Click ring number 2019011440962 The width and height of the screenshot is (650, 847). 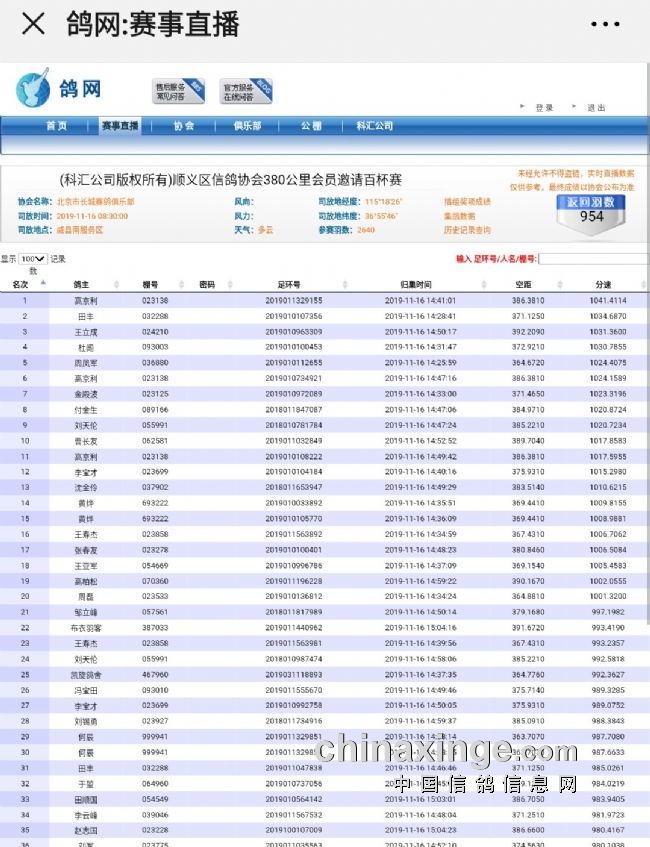click(293, 628)
